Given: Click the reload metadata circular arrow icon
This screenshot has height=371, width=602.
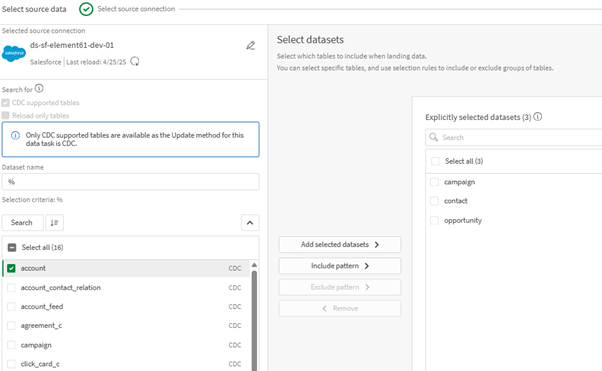Looking at the screenshot, I should 135,61.
